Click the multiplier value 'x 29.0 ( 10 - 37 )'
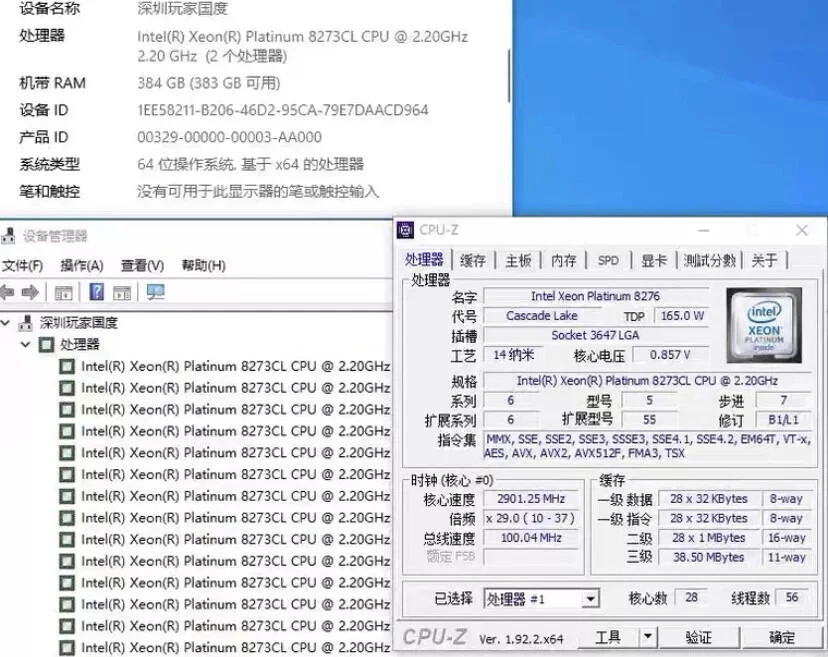The width and height of the screenshot is (828, 657). 531,519
